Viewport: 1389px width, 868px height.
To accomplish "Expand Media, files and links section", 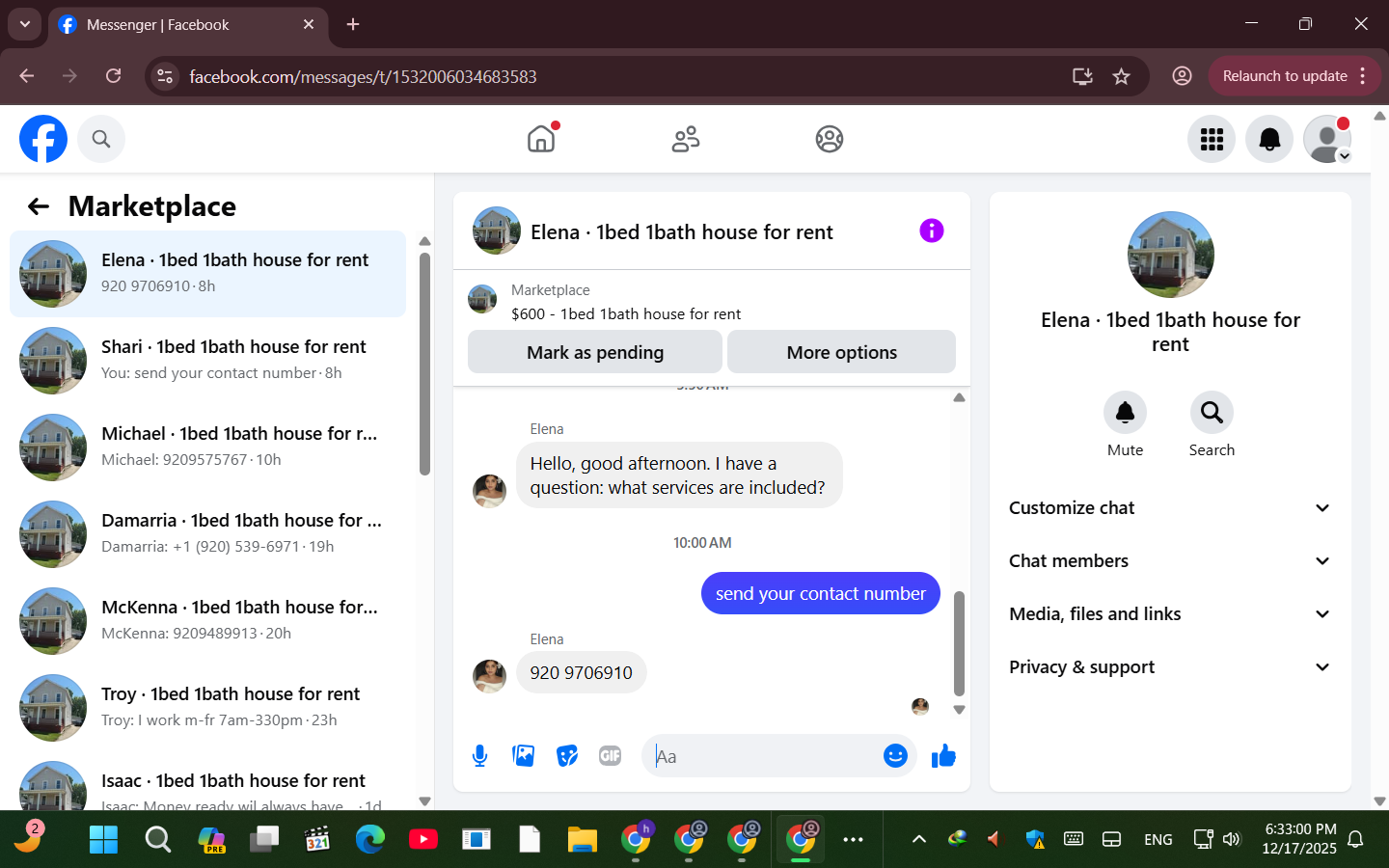I will (x=1170, y=614).
